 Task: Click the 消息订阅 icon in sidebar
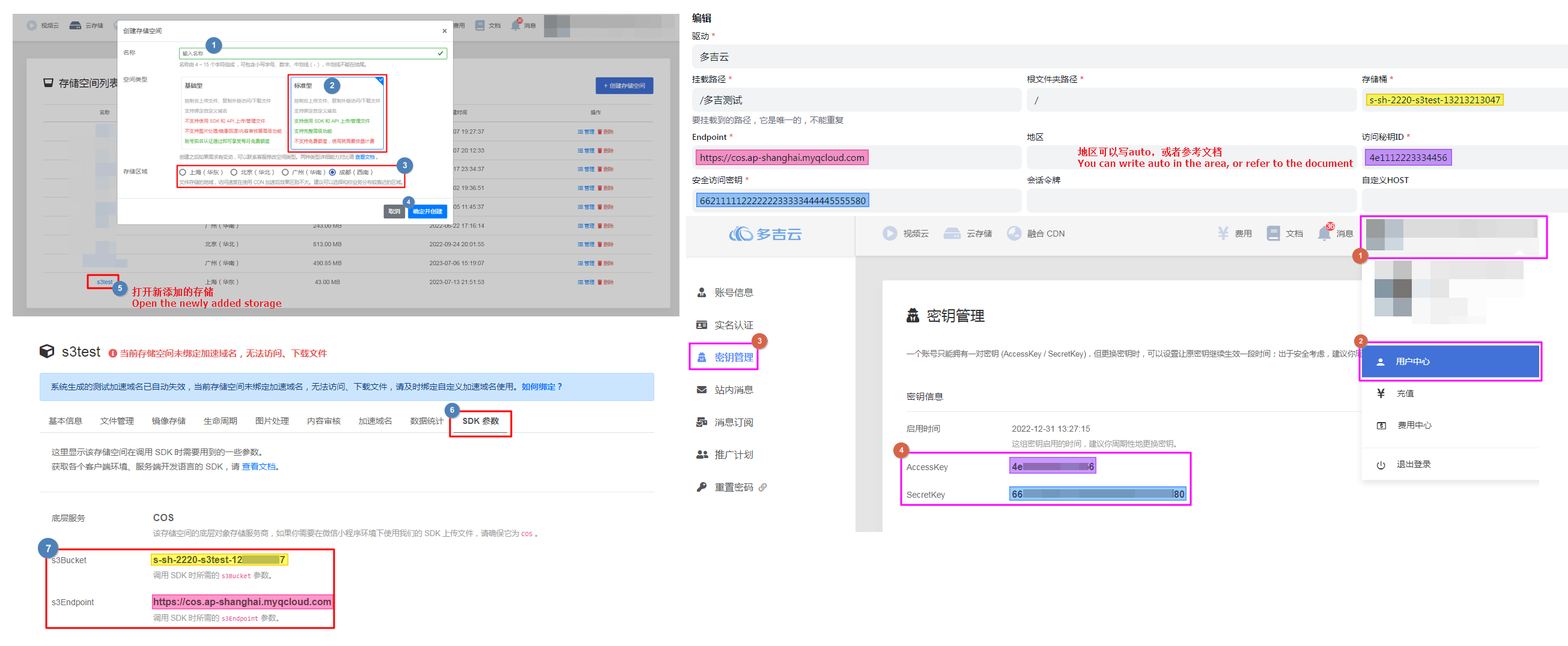702,422
